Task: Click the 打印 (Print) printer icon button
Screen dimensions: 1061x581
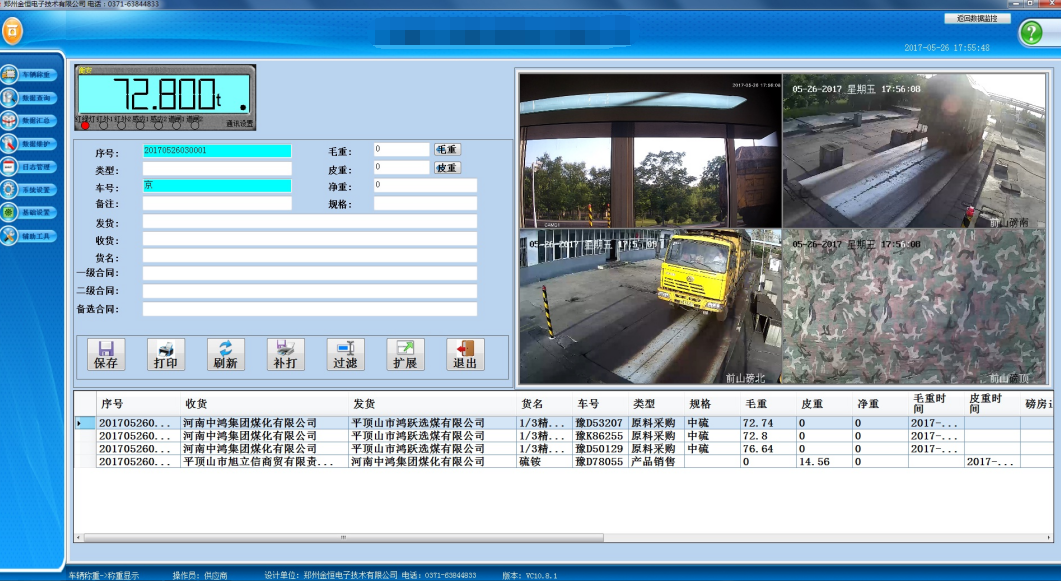Action: [x=166, y=355]
